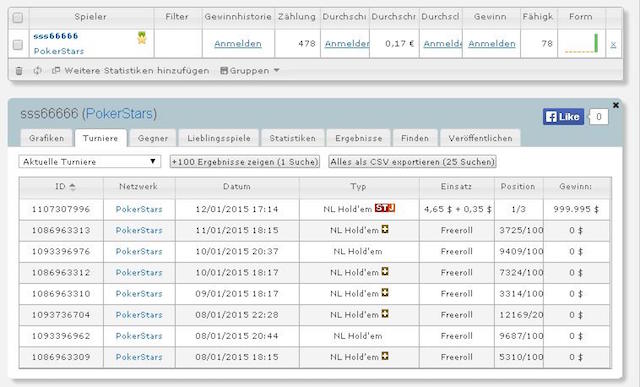
Task: Click PokerStars link in row 1093396976
Action: [x=139, y=251]
